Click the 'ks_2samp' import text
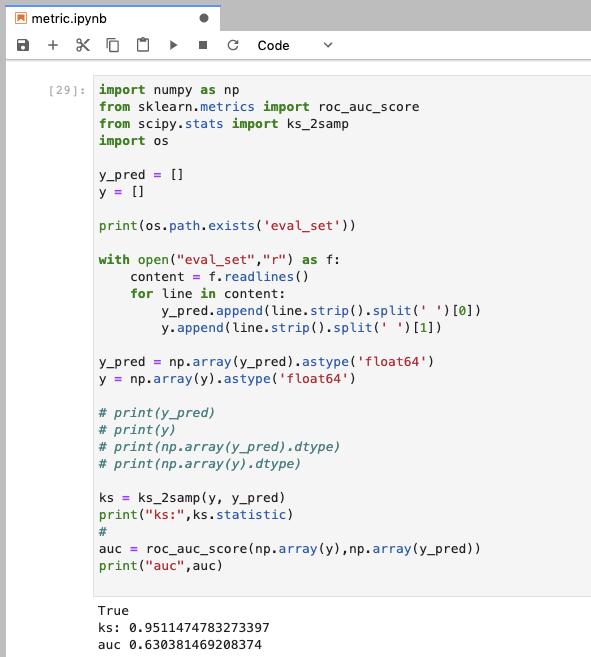This screenshot has height=657, width=591. tap(318, 124)
